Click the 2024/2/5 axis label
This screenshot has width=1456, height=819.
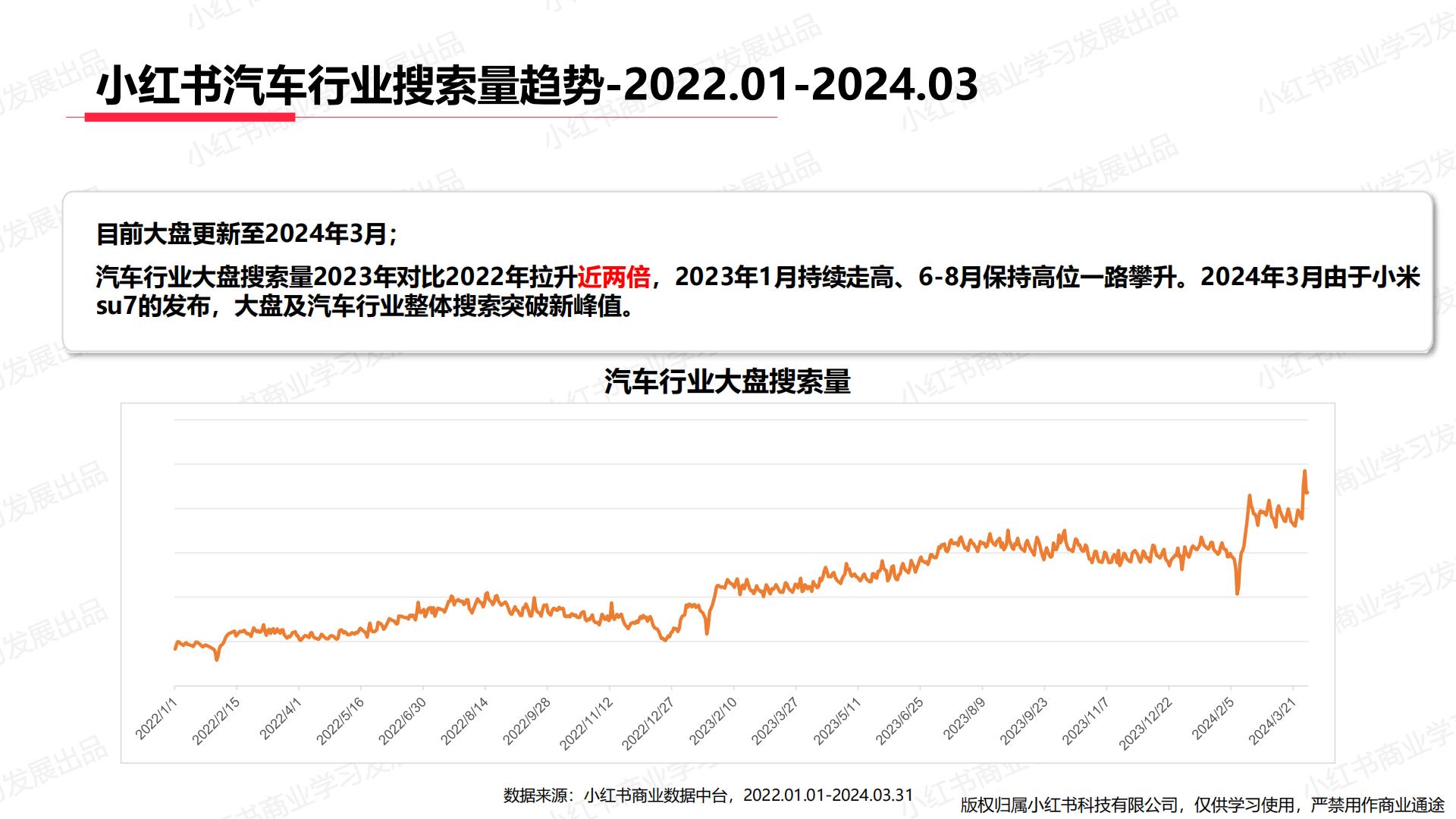click(1213, 719)
